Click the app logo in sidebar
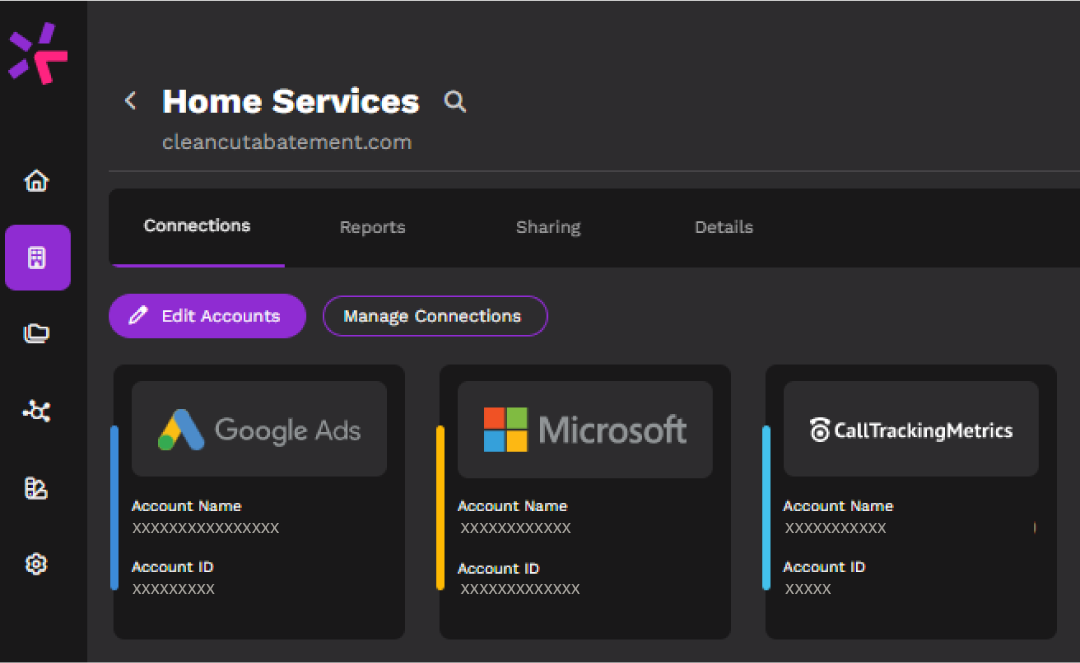The height and width of the screenshot is (663, 1080). 38,54
